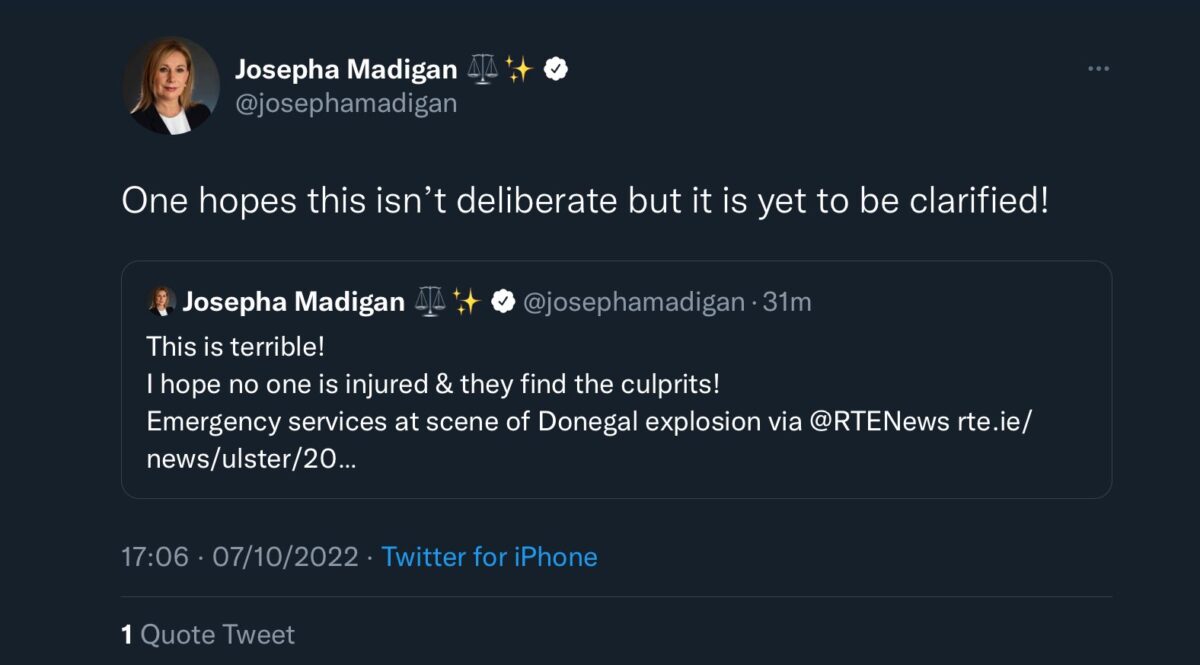This screenshot has width=1200, height=665.
Task: View the '1 Quote Tweet' list
Action: (x=208, y=635)
